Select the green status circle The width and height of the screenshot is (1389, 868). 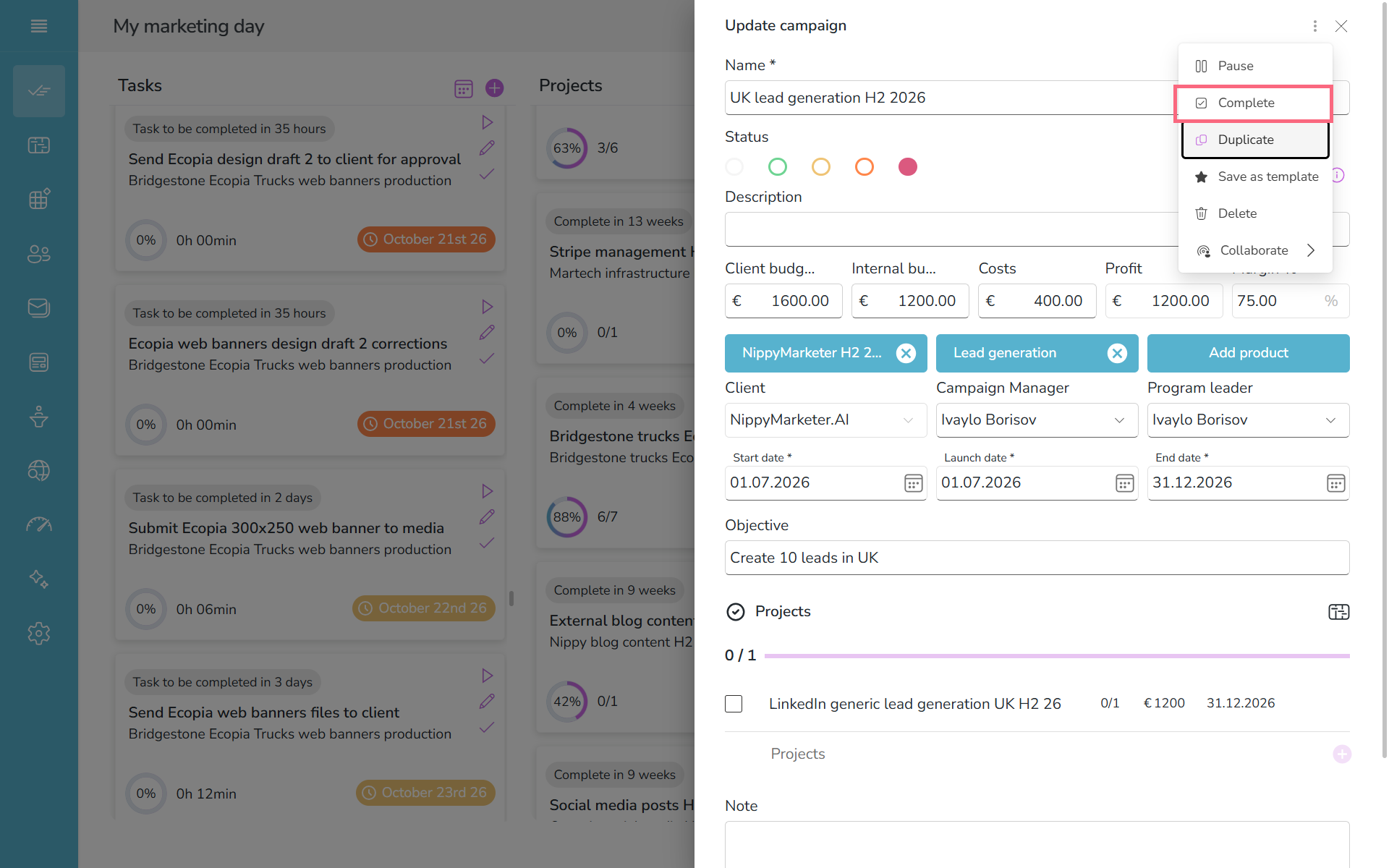tap(778, 167)
